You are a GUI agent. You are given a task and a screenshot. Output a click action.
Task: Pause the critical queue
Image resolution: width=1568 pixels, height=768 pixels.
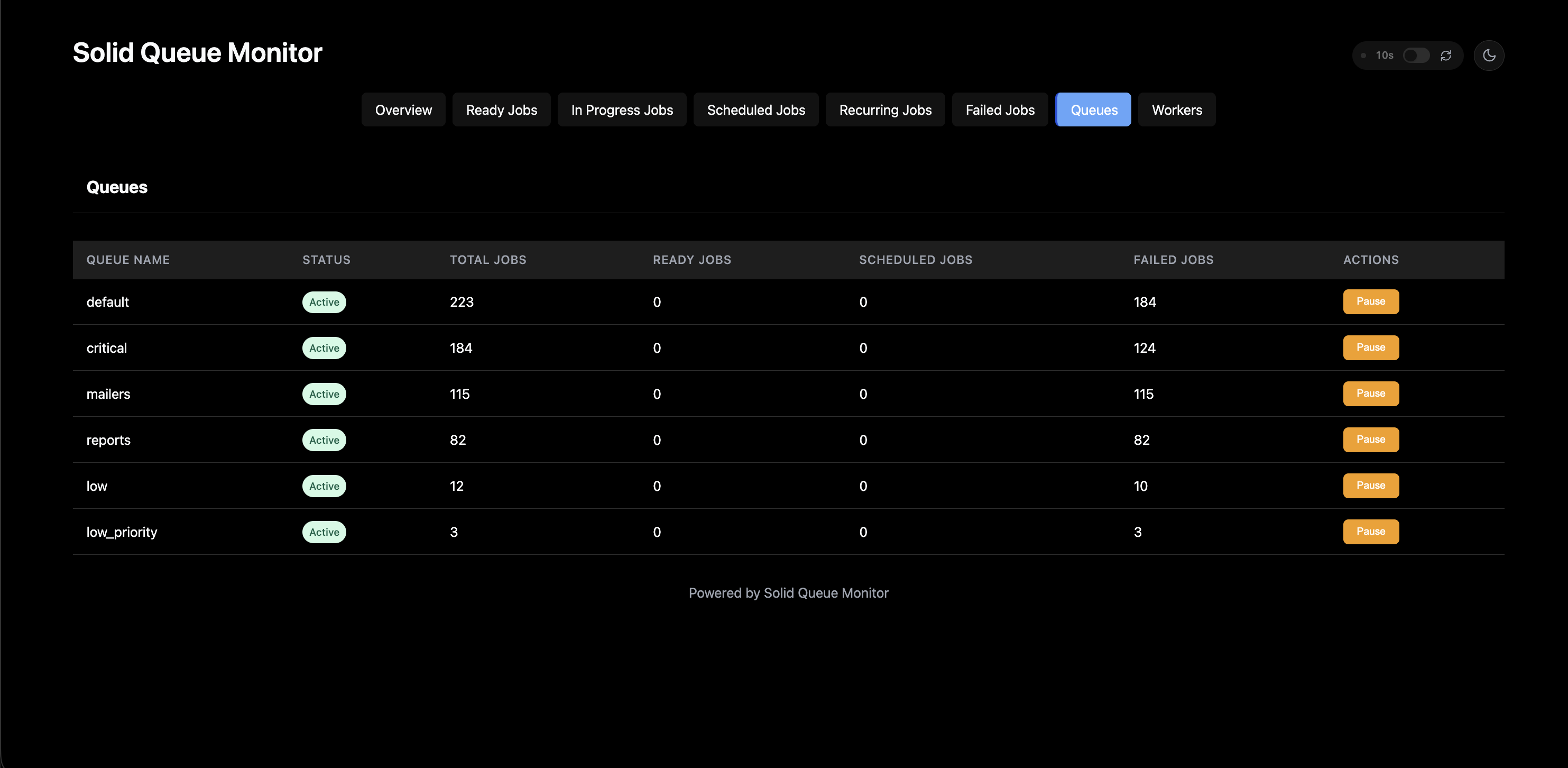1370,347
